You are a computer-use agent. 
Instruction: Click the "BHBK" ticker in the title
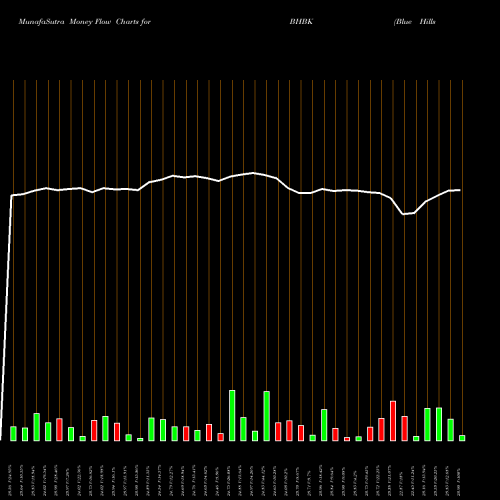[x=301, y=22]
